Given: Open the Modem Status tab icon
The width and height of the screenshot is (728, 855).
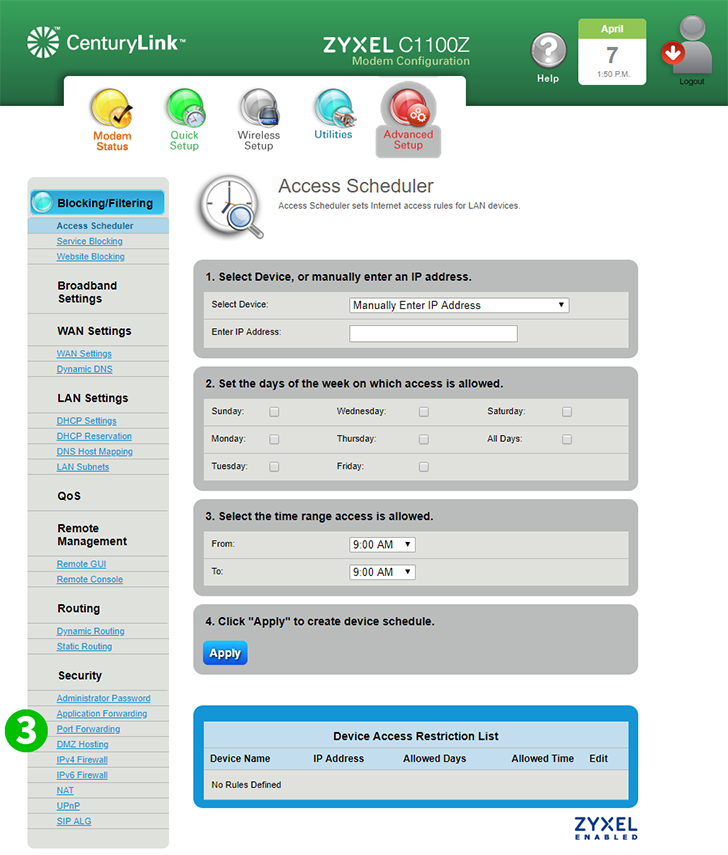Looking at the screenshot, I should (112, 108).
